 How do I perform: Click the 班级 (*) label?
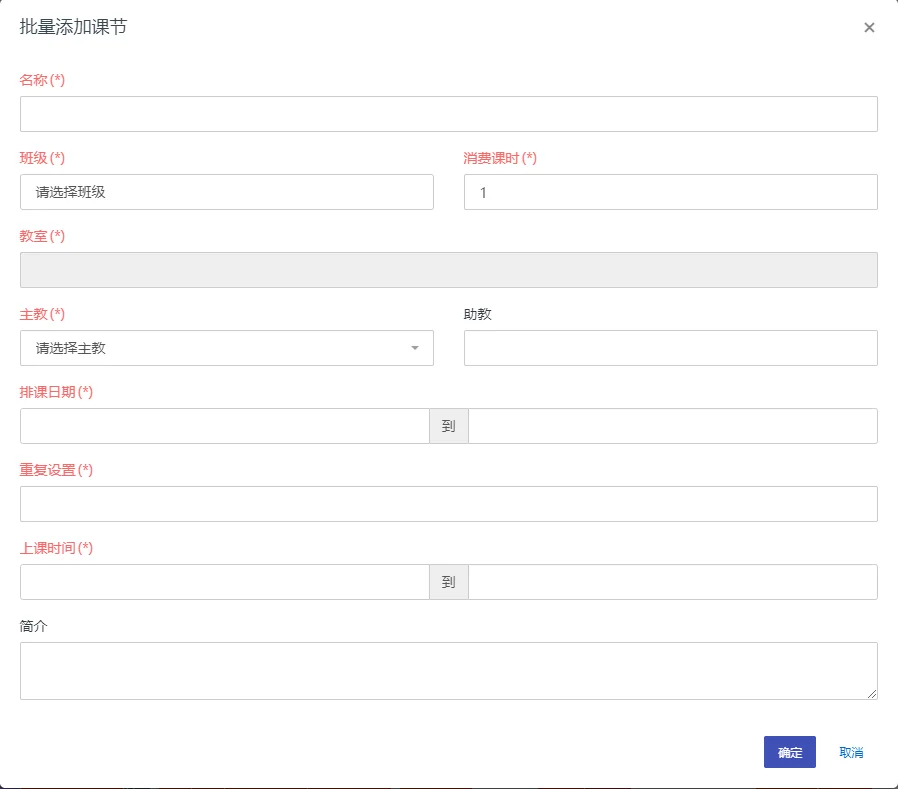[42, 157]
